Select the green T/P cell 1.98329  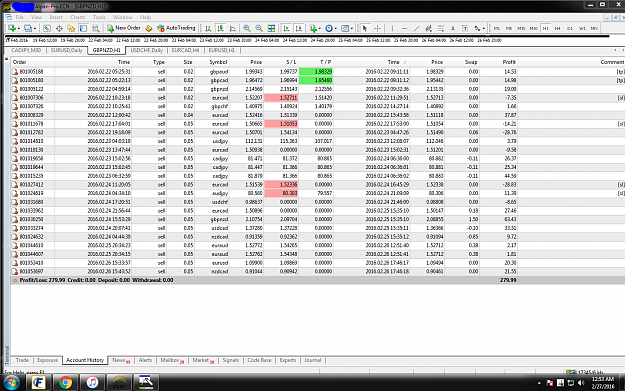[316, 72]
